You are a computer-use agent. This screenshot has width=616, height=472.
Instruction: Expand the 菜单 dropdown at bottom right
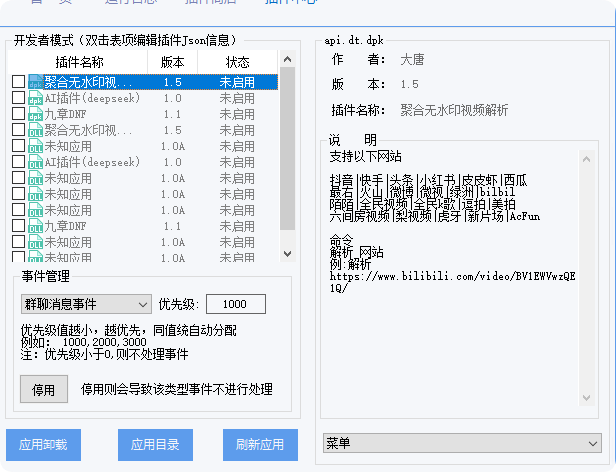coord(461,442)
